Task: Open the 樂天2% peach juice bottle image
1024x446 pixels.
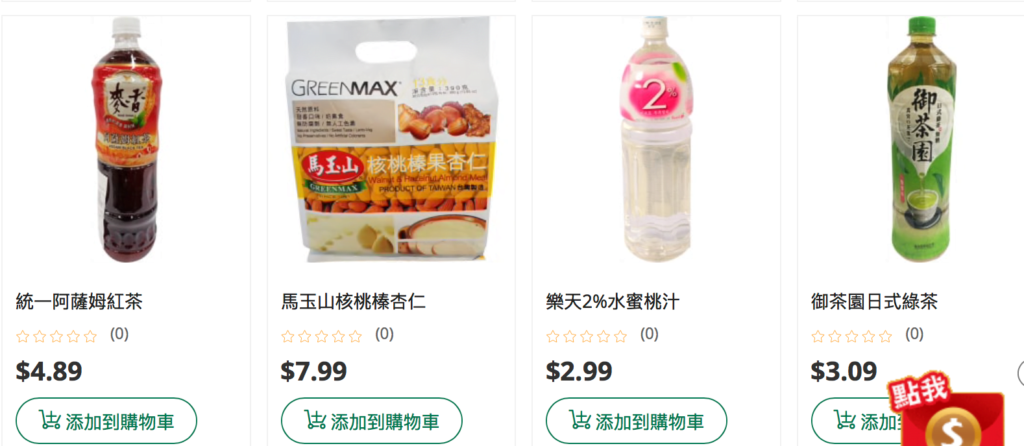Action: click(x=656, y=140)
